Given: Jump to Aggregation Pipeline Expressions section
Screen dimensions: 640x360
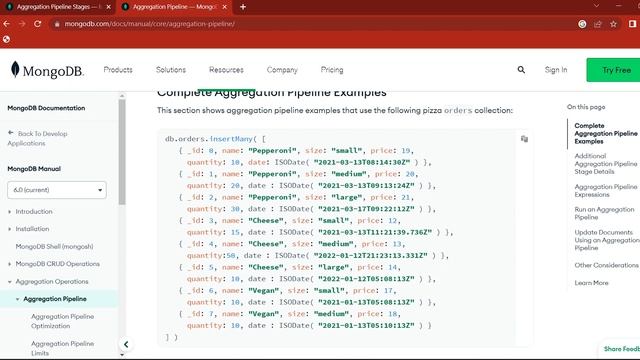Looking at the screenshot, I should [x=606, y=191].
